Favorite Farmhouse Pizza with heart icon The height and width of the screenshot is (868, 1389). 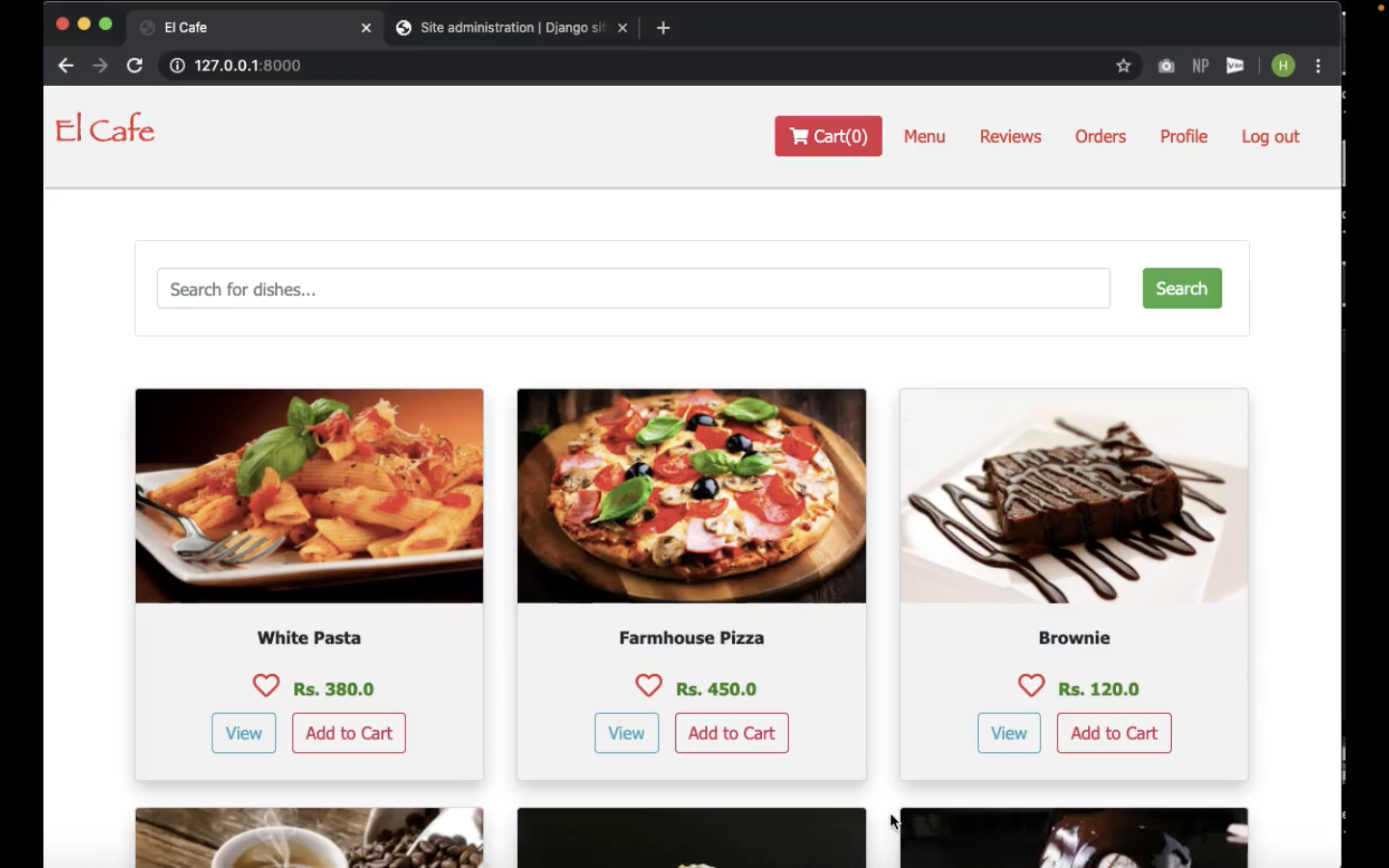[x=649, y=686]
